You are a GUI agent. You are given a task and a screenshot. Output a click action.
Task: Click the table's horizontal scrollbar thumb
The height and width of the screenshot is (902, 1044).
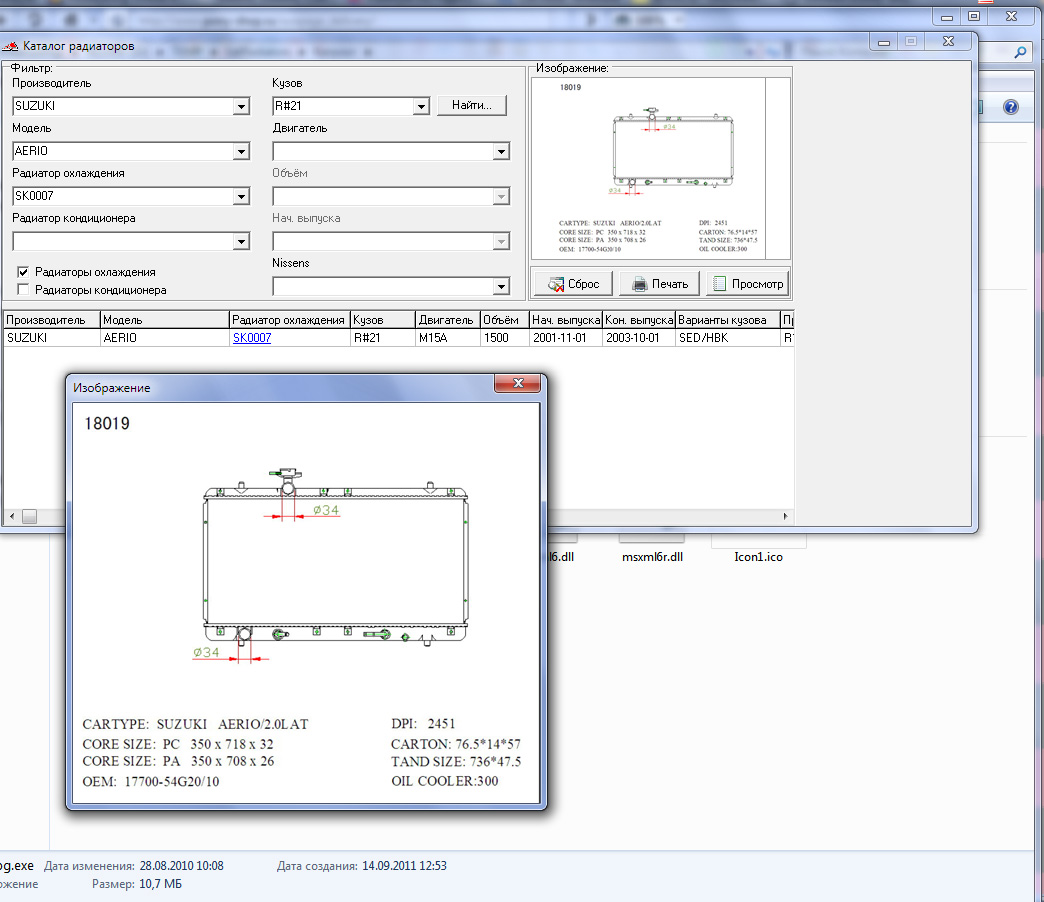29,516
